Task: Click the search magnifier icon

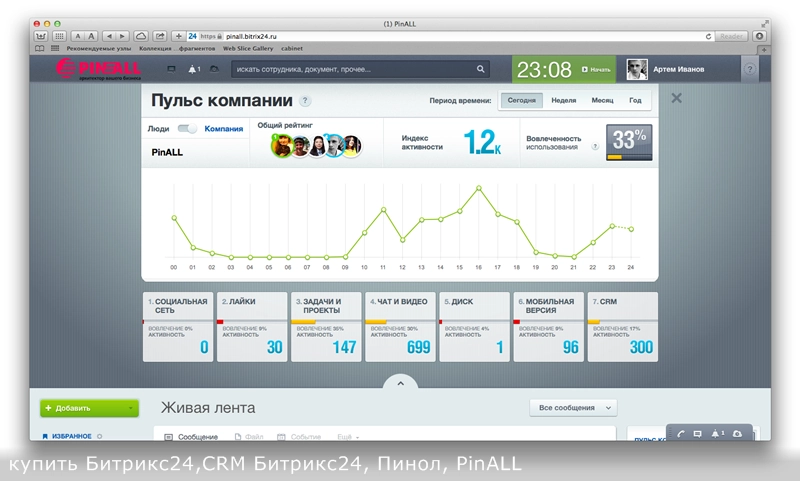Action: click(x=480, y=69)
